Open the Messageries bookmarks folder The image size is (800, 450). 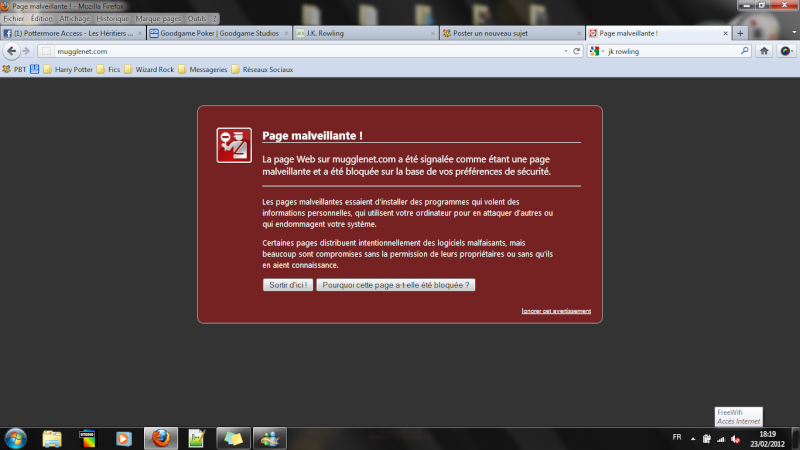[x=203, y=69]
